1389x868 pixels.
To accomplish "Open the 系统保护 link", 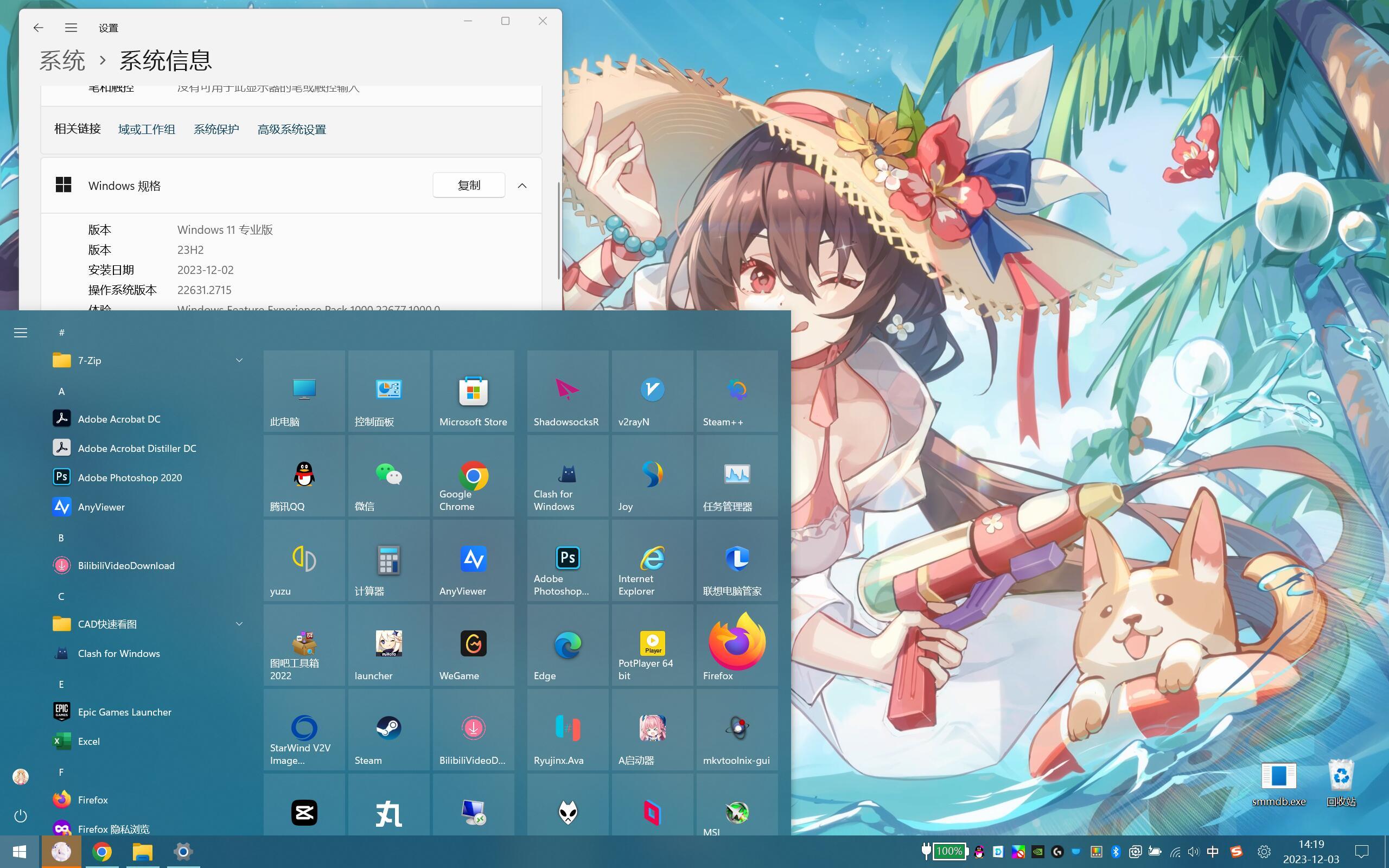I will coord(216,130).
